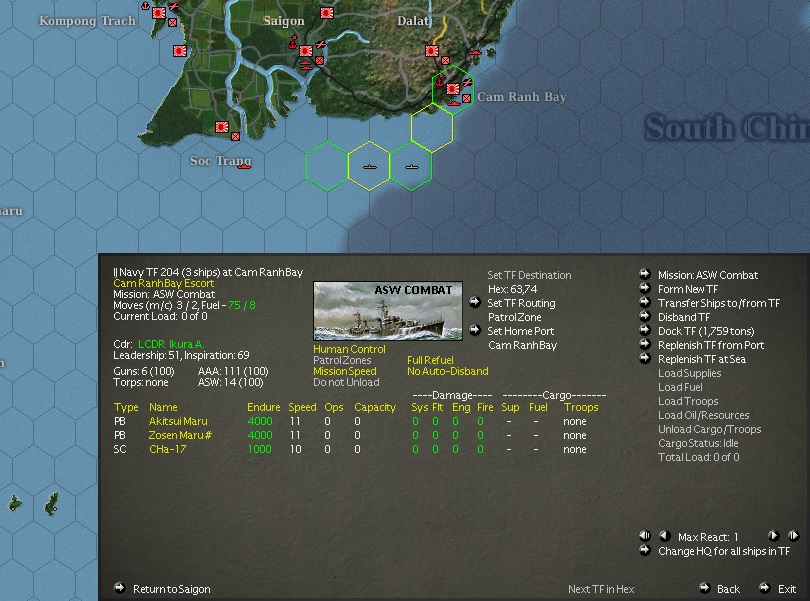Click the arrow icon beside Set Home Port

(475, 330)
